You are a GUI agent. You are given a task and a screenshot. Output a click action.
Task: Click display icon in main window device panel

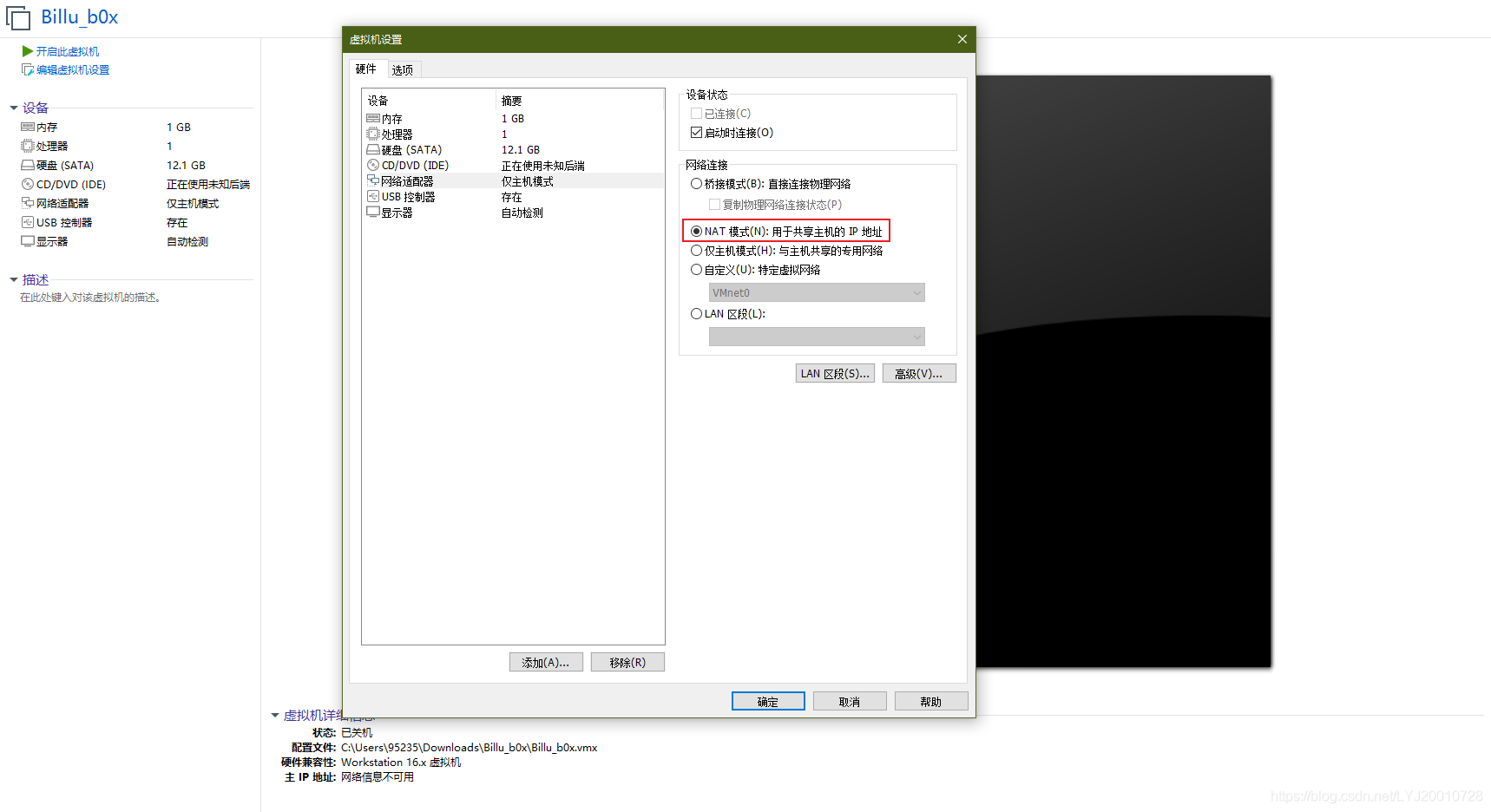click(x=28, y=242)
